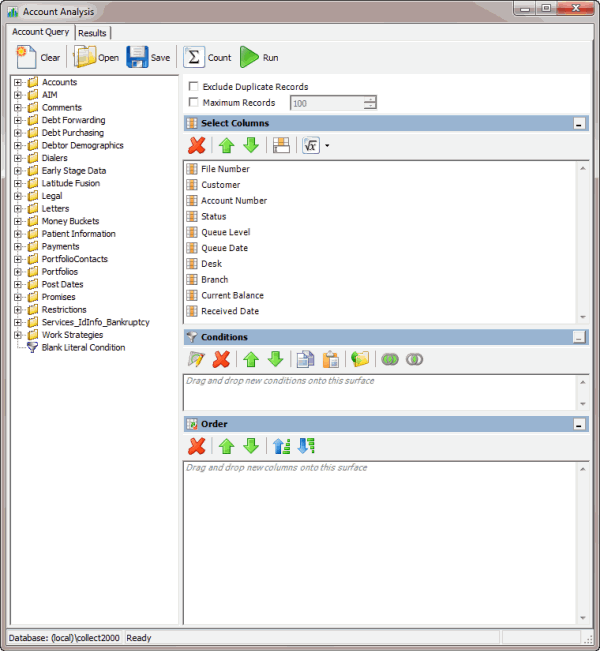Select the Latitude Fusion folder
The height and width of the screenshot is (651, 600).
pos(71,183)
